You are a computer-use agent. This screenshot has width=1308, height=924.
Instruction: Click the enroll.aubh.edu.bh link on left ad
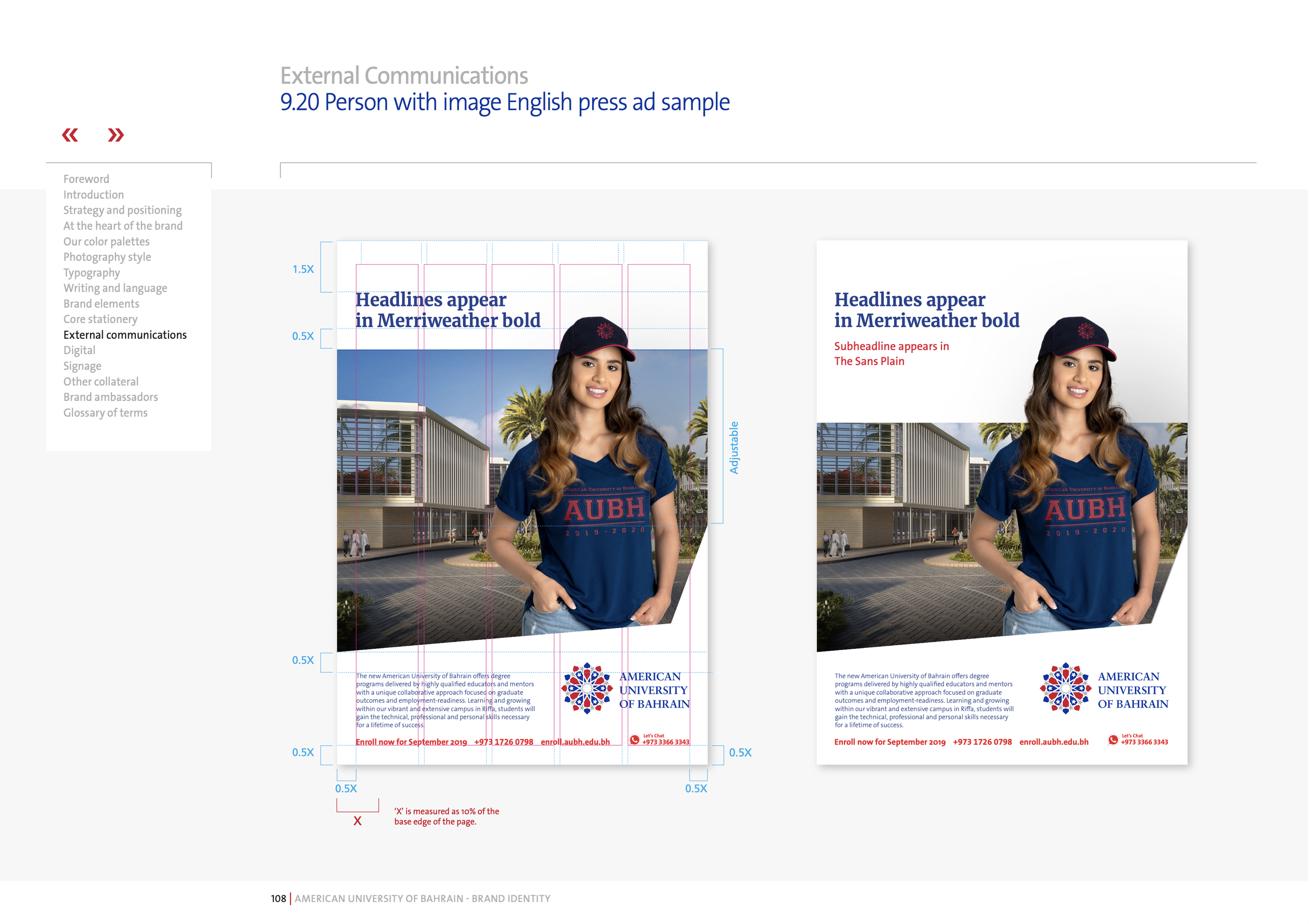click(576, 742)
